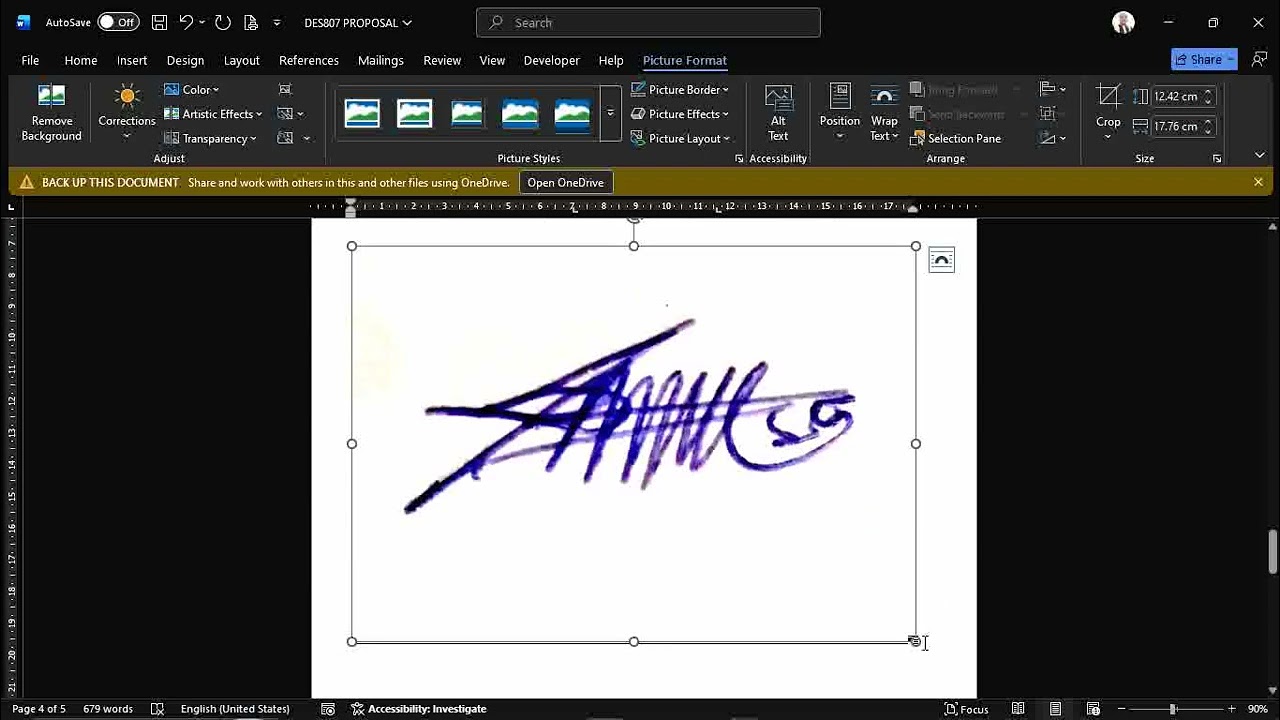Click the Search box

click(x=648, y=22)
